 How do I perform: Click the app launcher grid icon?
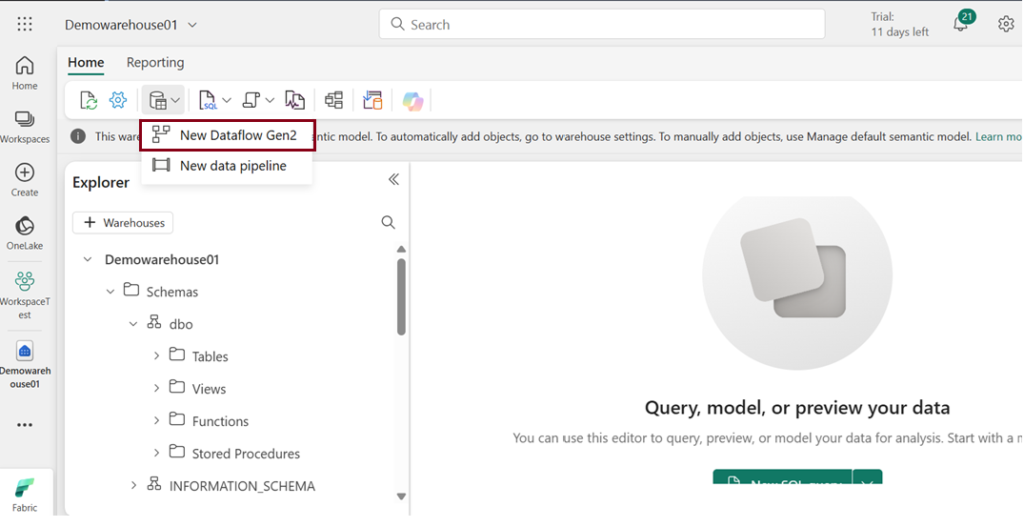click(x=24, y=24)
